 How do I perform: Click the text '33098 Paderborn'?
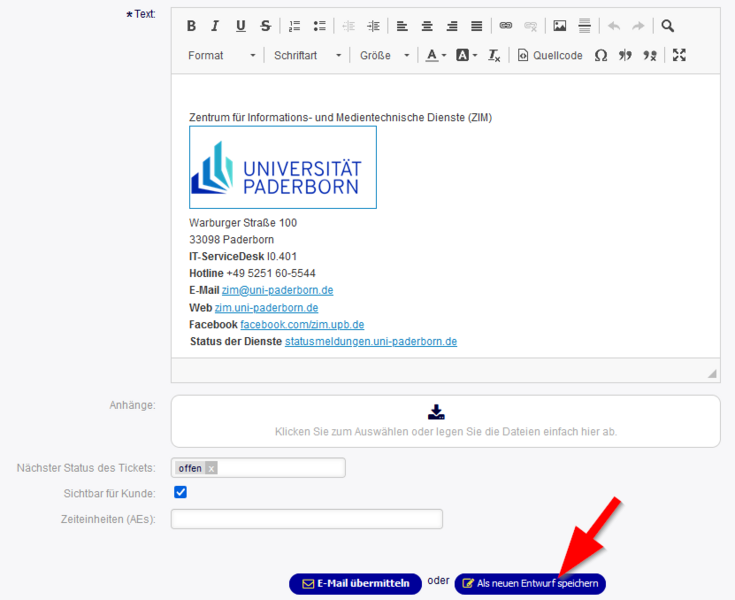pyautogui.click(x=232, y=240)
